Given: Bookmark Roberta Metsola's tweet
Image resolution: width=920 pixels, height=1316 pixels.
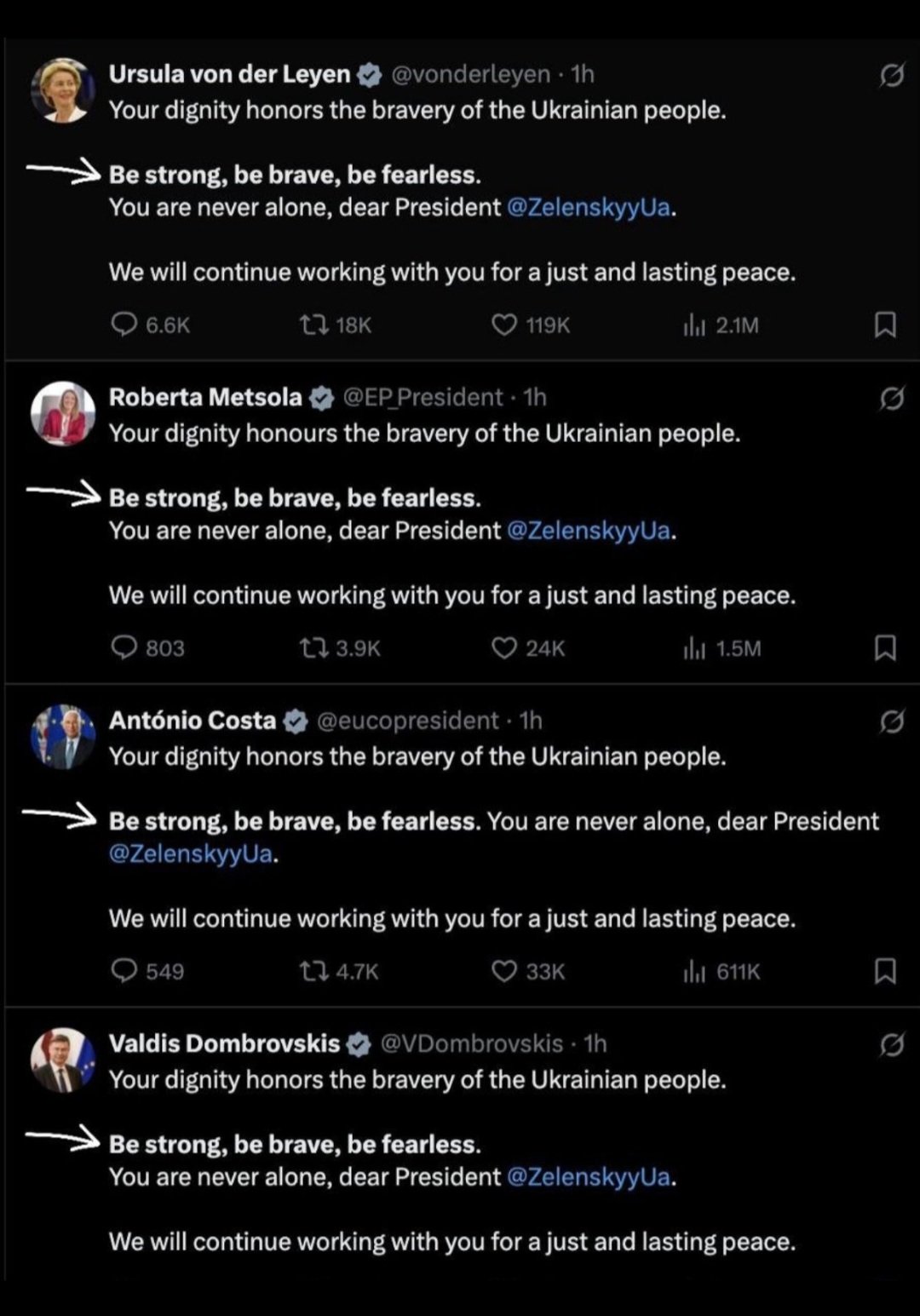Looking at the screenshot, I should pyautogui.click(x=885, y=648).
